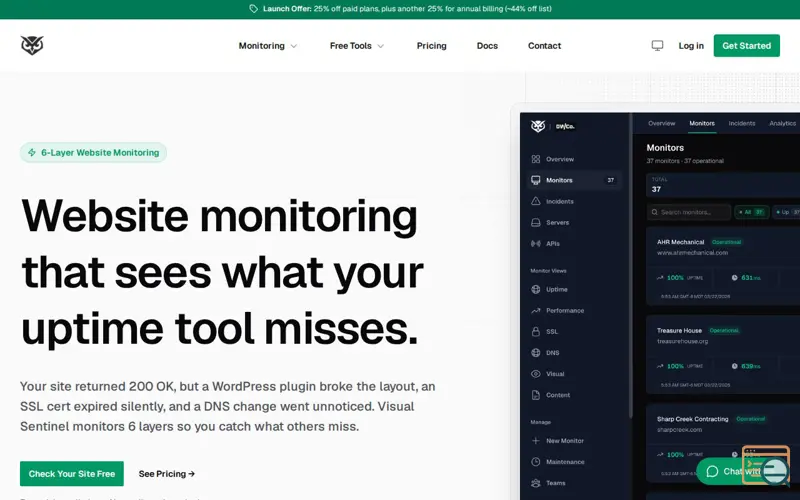Click the uptime trend icon on AHR Mechanical card
The height and width of the screenshot is (500, 800).
click(660, 278)
